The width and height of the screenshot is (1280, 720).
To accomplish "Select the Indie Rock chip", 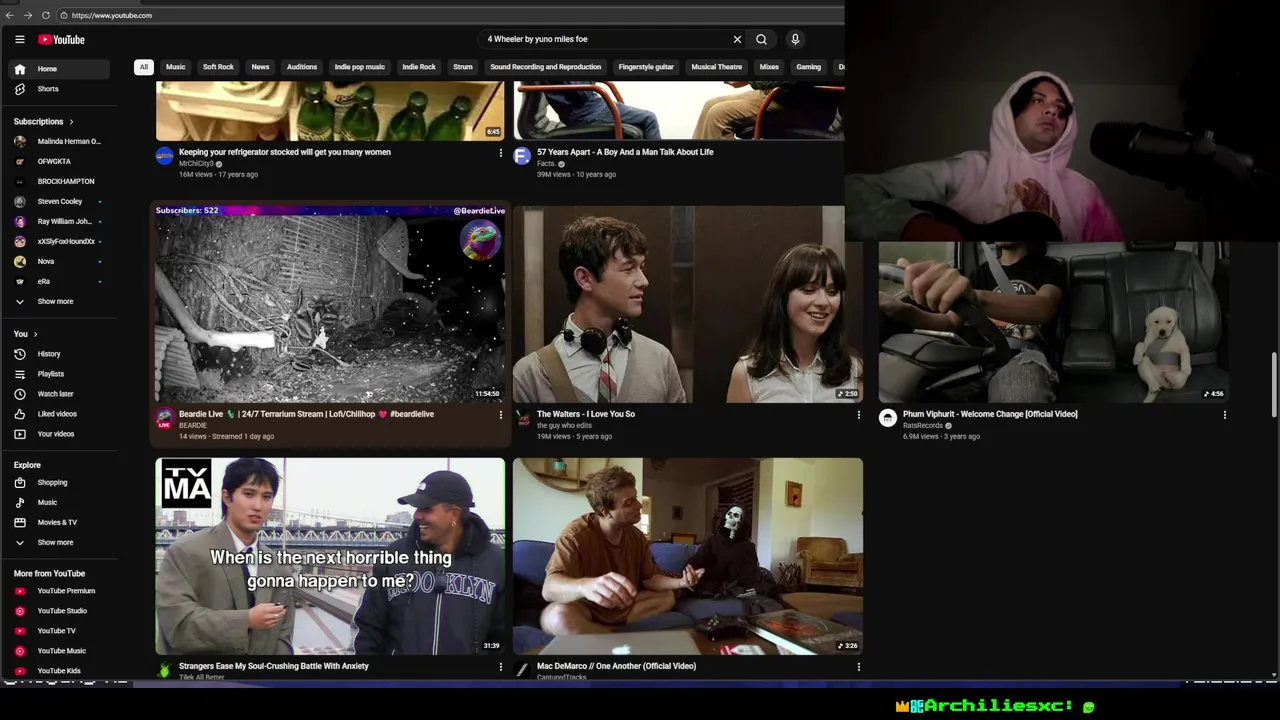I will click(419, 67).
